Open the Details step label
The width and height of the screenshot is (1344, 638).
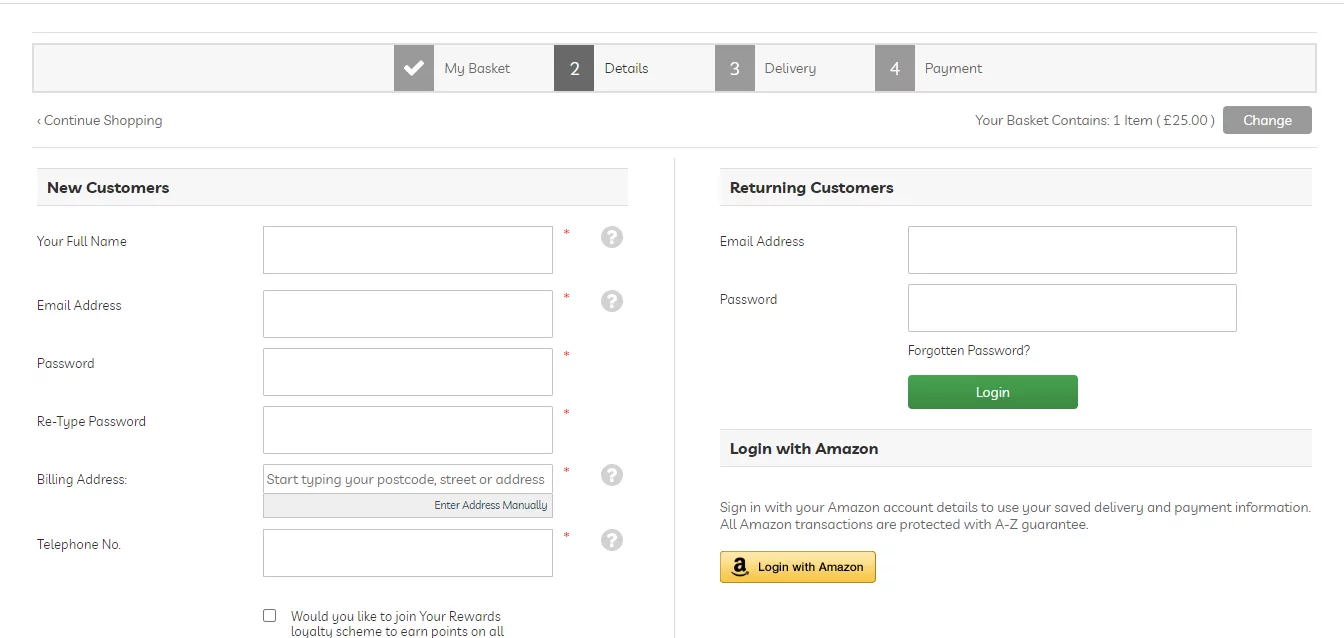pyautogui.click(x=626, y=68)
